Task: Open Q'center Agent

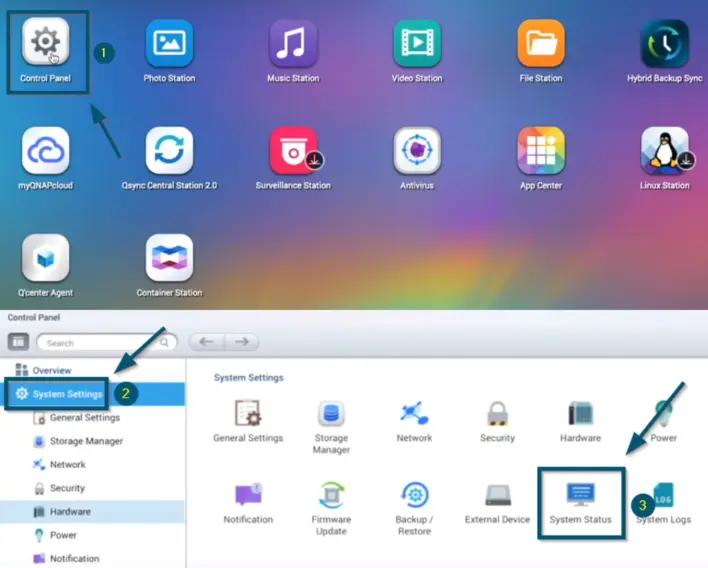Action: [x=46, y=258]
